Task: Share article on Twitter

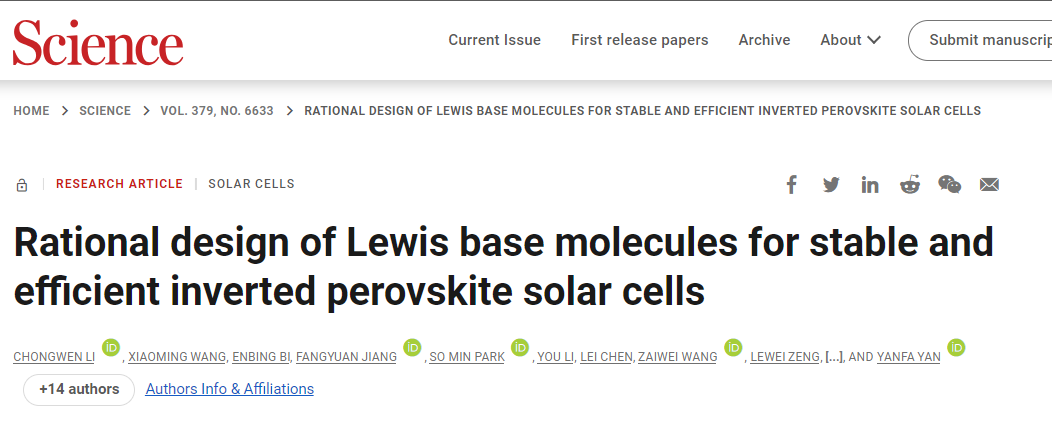Action: coord(831,184)
